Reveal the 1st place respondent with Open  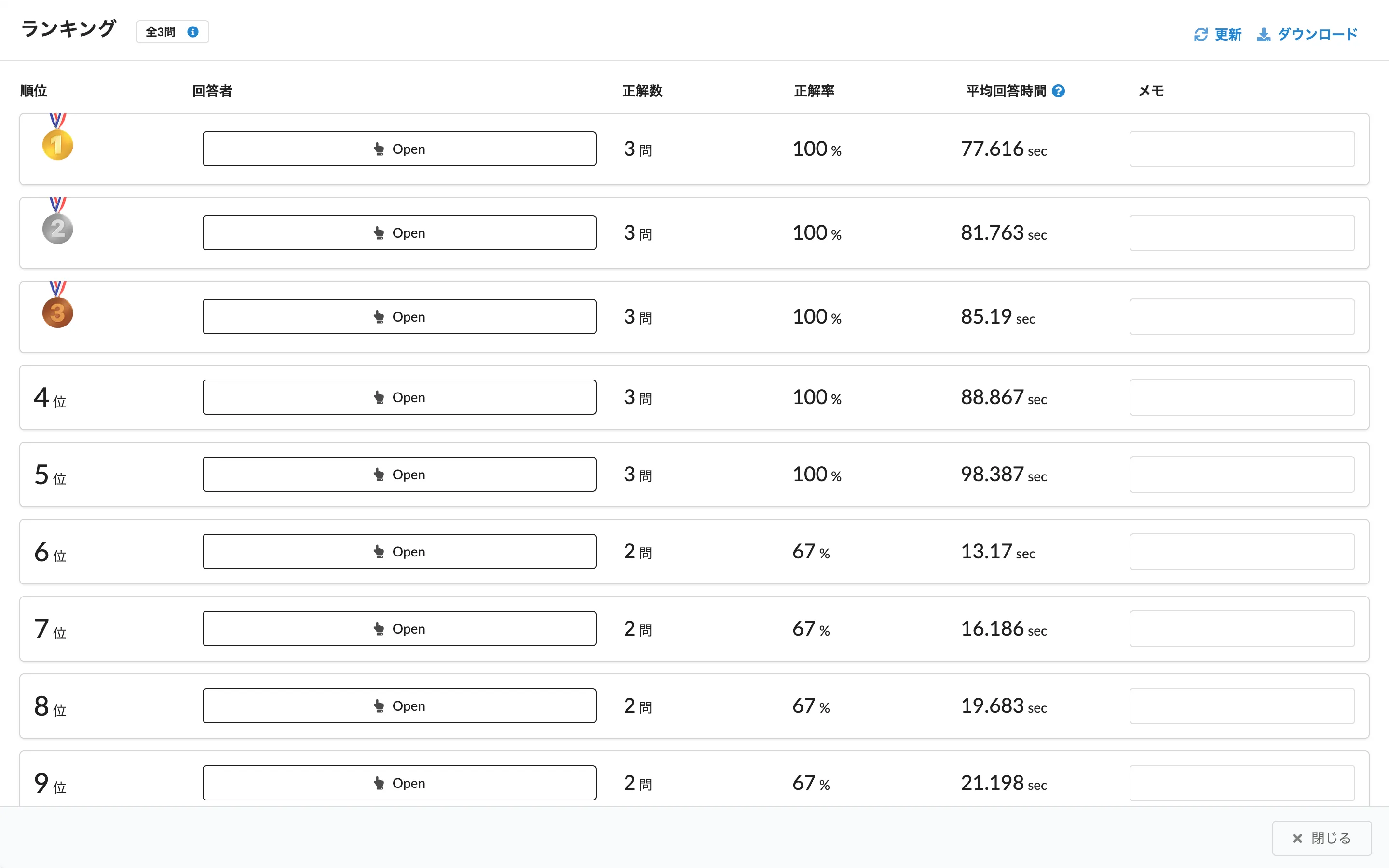point(399,149)
